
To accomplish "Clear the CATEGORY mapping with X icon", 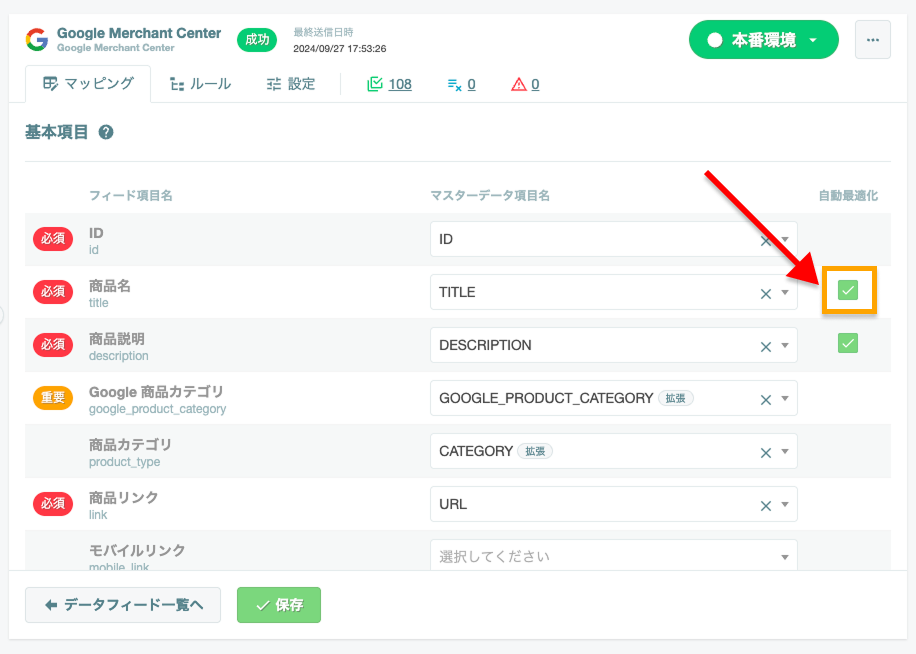I will tap(766, 453).
